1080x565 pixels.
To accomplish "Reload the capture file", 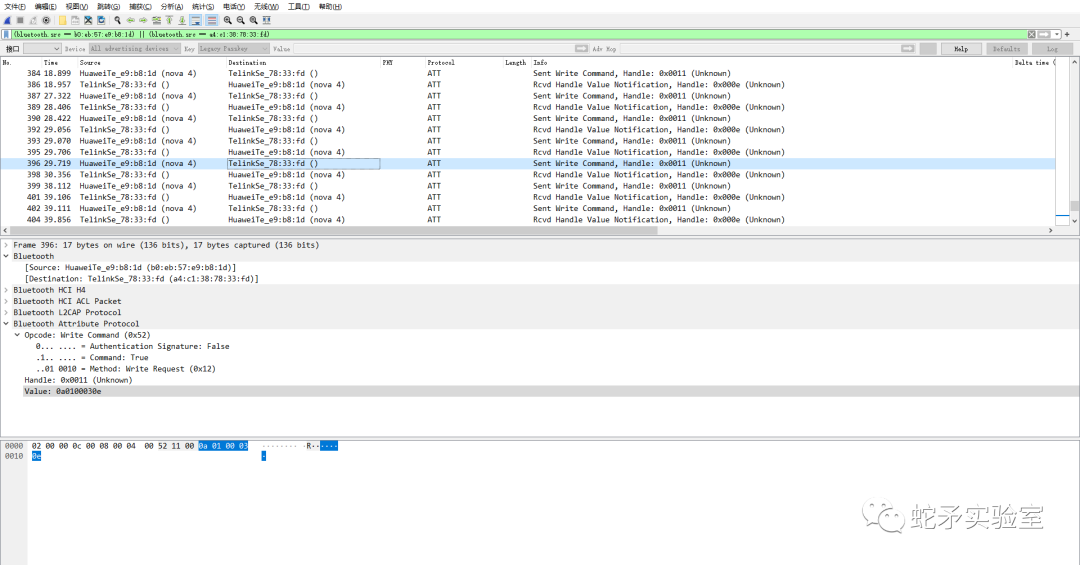I will click(x=101, y=21).
